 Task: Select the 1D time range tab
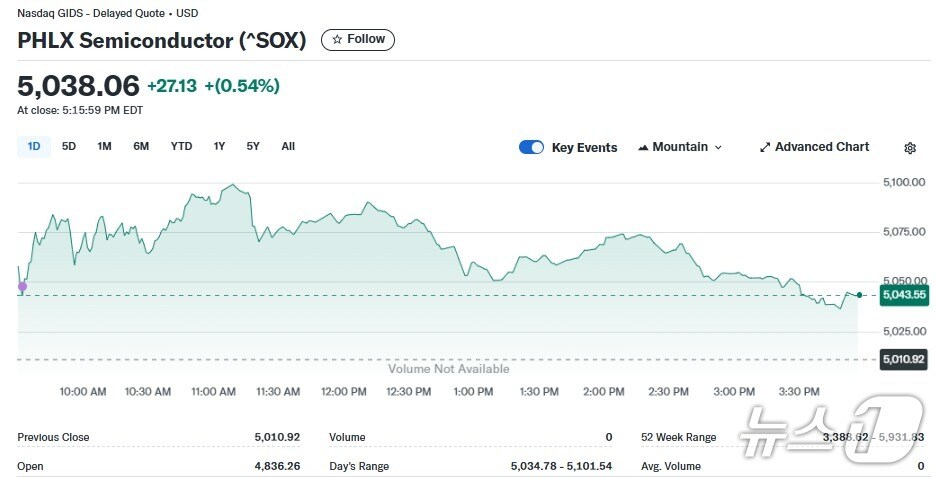tap(34, 147)
